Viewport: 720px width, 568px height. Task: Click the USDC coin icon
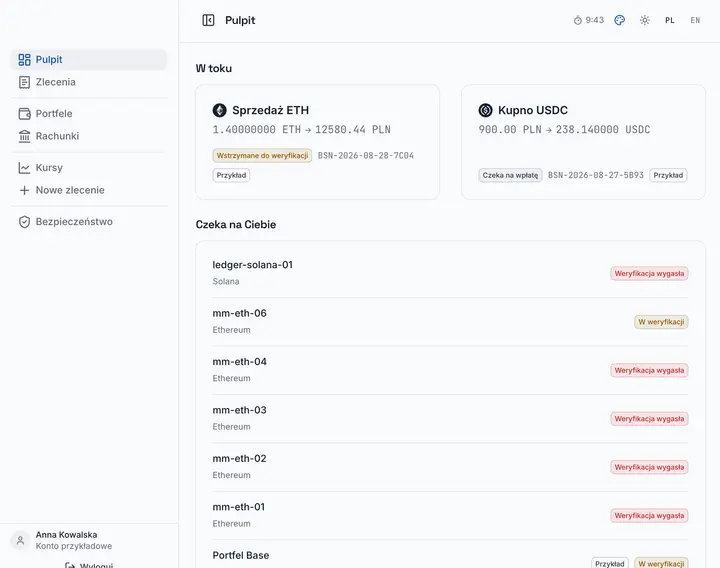point(485,110)
